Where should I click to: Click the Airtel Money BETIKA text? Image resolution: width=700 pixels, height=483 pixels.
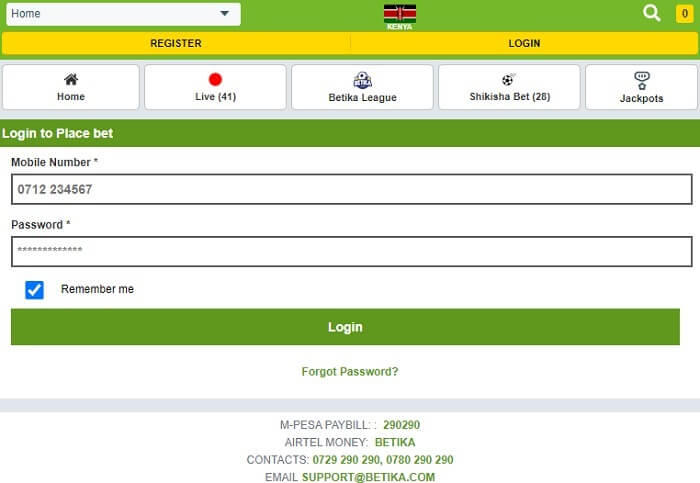(x=395, y=442)
